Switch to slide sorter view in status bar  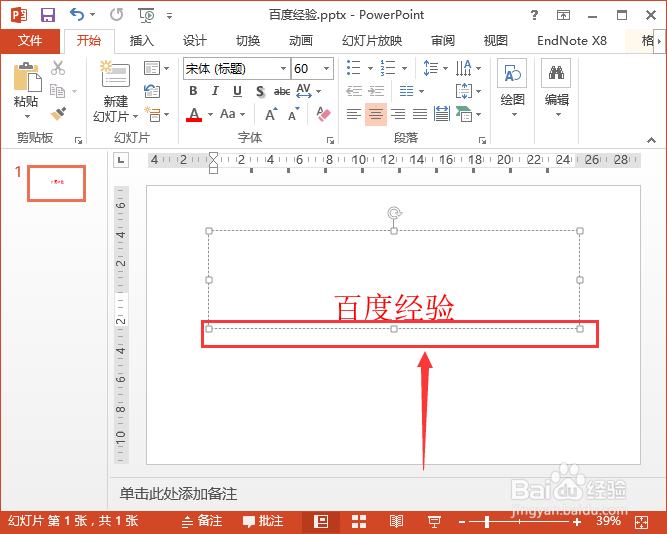[359, 521]
